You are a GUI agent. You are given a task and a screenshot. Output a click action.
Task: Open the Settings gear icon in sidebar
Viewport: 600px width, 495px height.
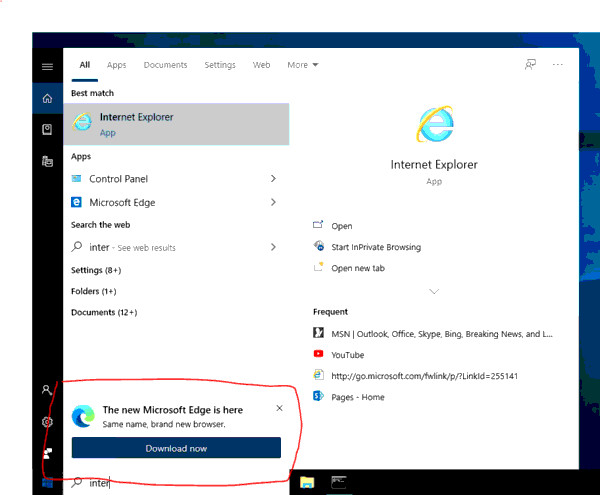tap(47, 422)
